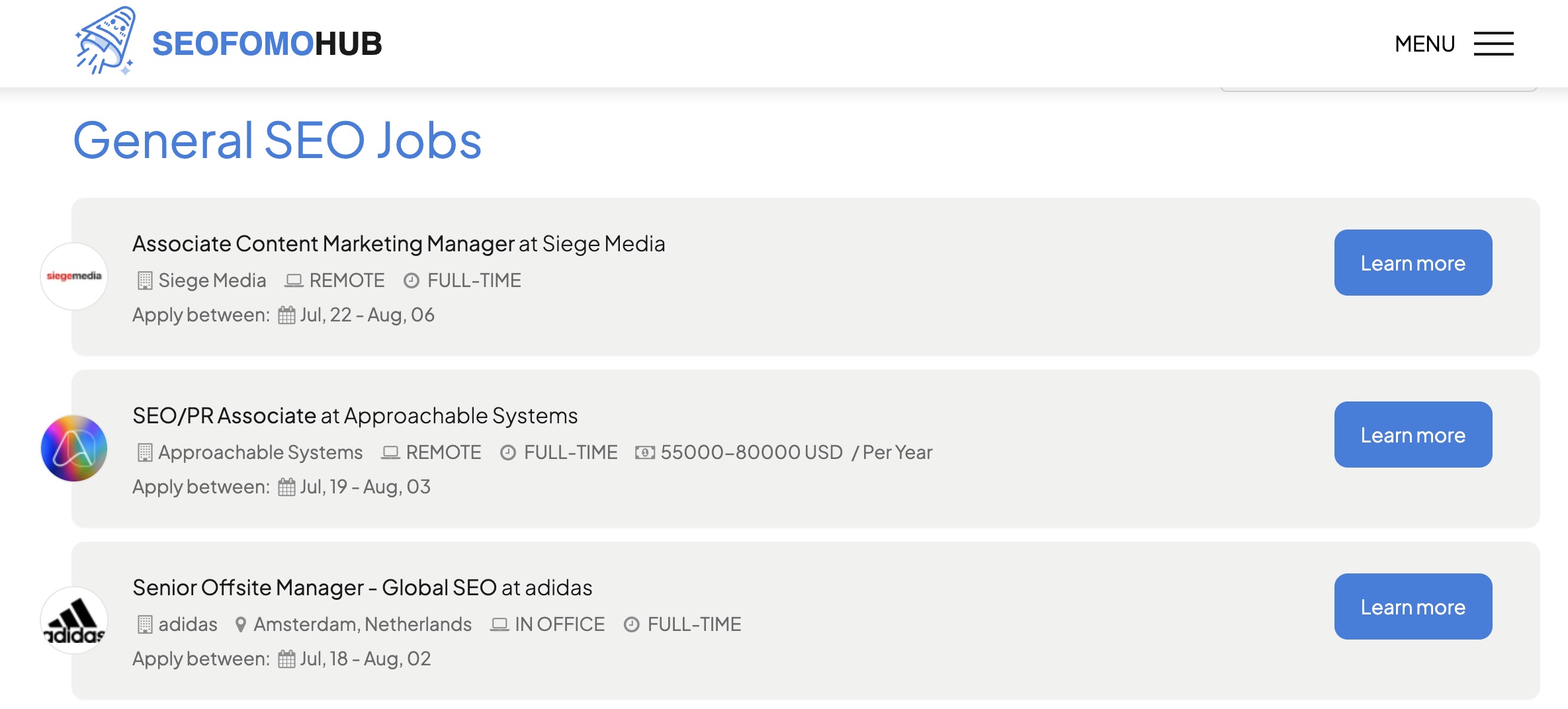Click 'adidas' company name text in listing
This screenshot has width=1568, height=709.
[x=188, y=624]
